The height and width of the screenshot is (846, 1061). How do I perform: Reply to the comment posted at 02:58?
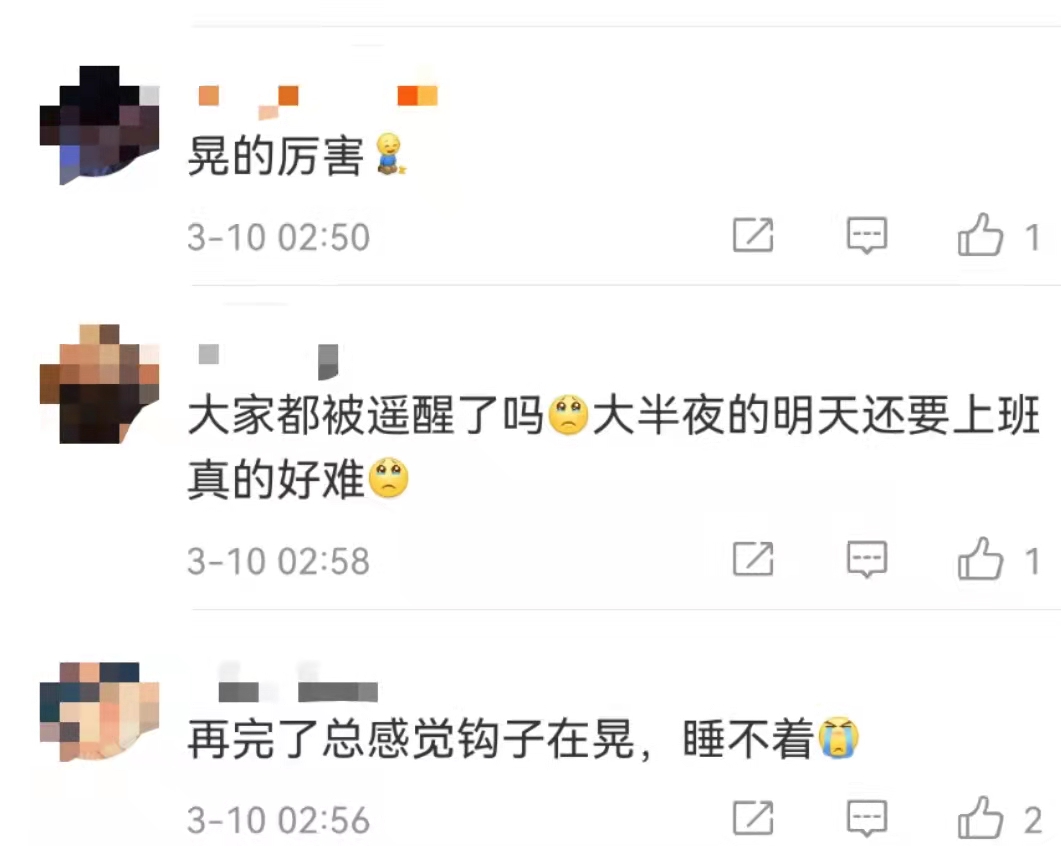point(867,559)
